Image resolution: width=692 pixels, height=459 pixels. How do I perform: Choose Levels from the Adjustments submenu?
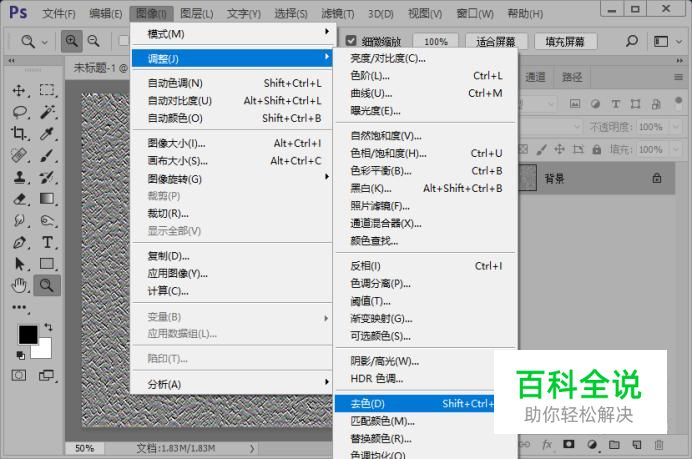(x=426, y=76)
